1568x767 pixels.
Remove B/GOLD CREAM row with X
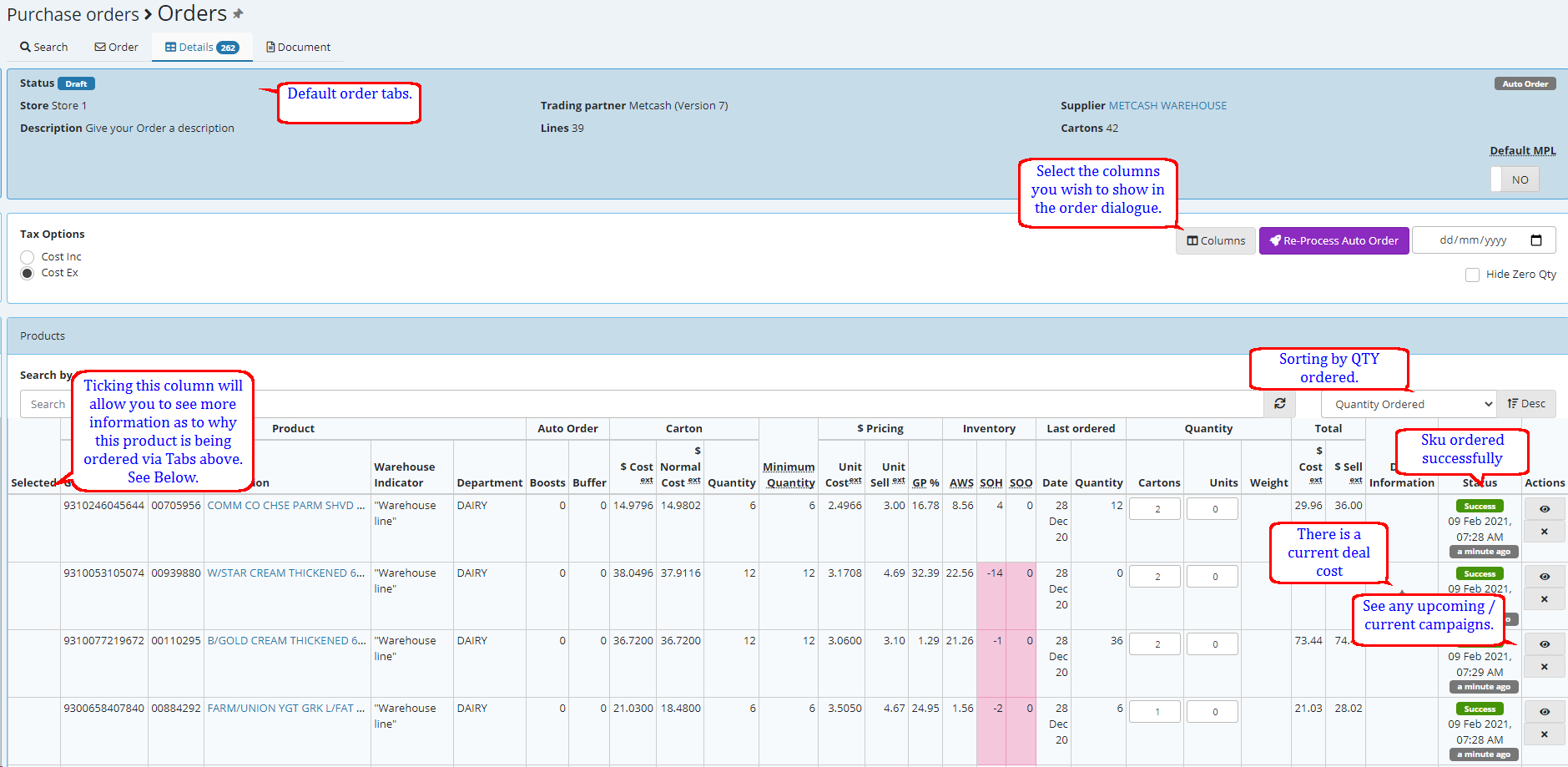coord(1545,667)
